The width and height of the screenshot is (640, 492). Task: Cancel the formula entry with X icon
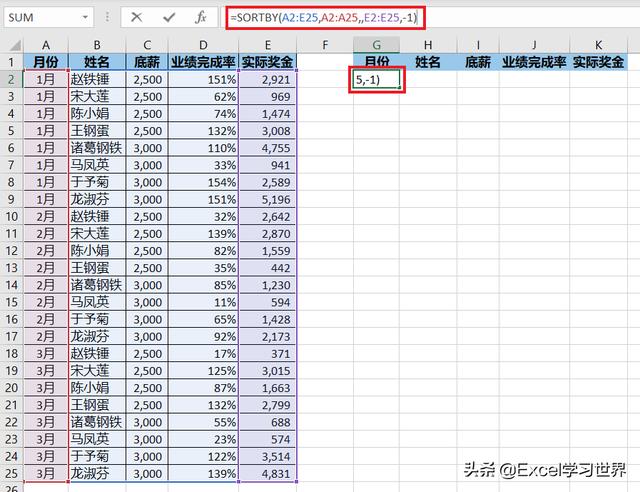(136, 18)
